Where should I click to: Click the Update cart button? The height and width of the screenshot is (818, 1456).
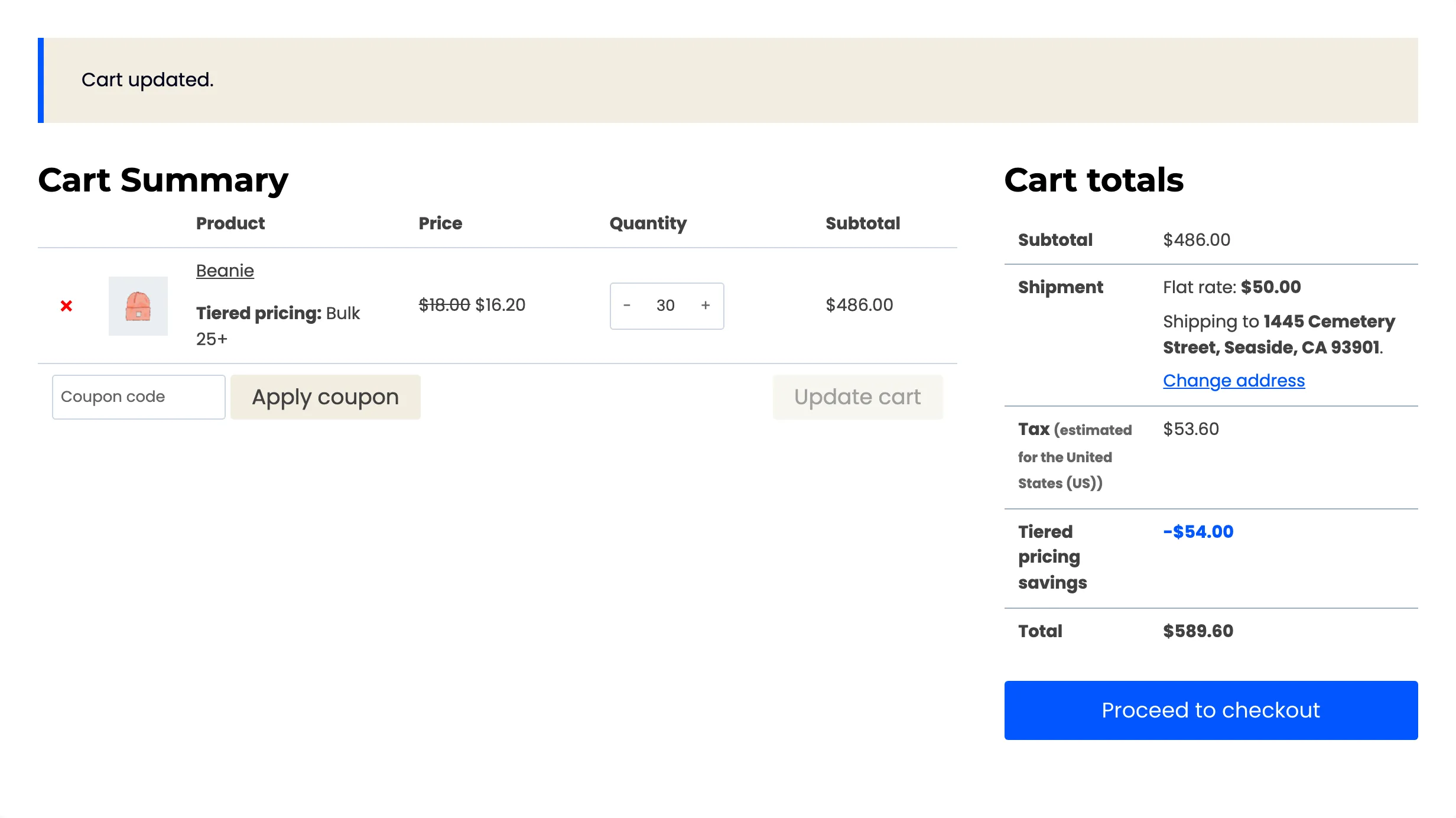(x=858, y=397)
